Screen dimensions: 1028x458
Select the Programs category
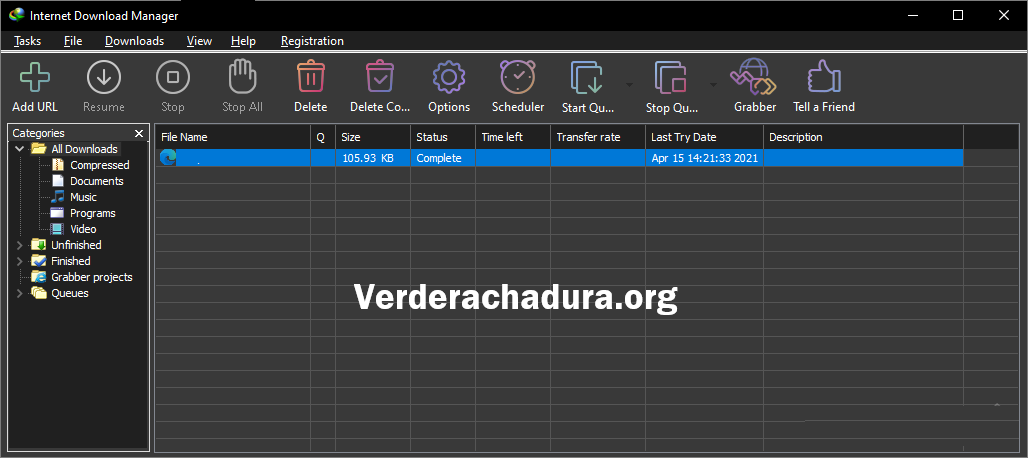coord(92,213)
